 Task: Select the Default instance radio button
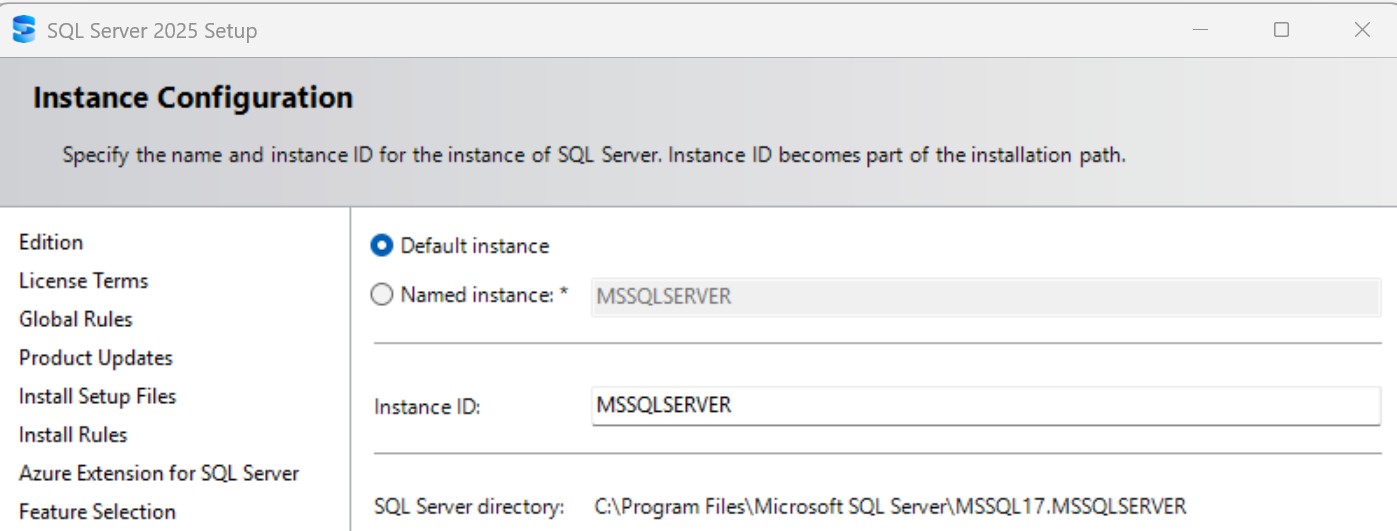382,246
